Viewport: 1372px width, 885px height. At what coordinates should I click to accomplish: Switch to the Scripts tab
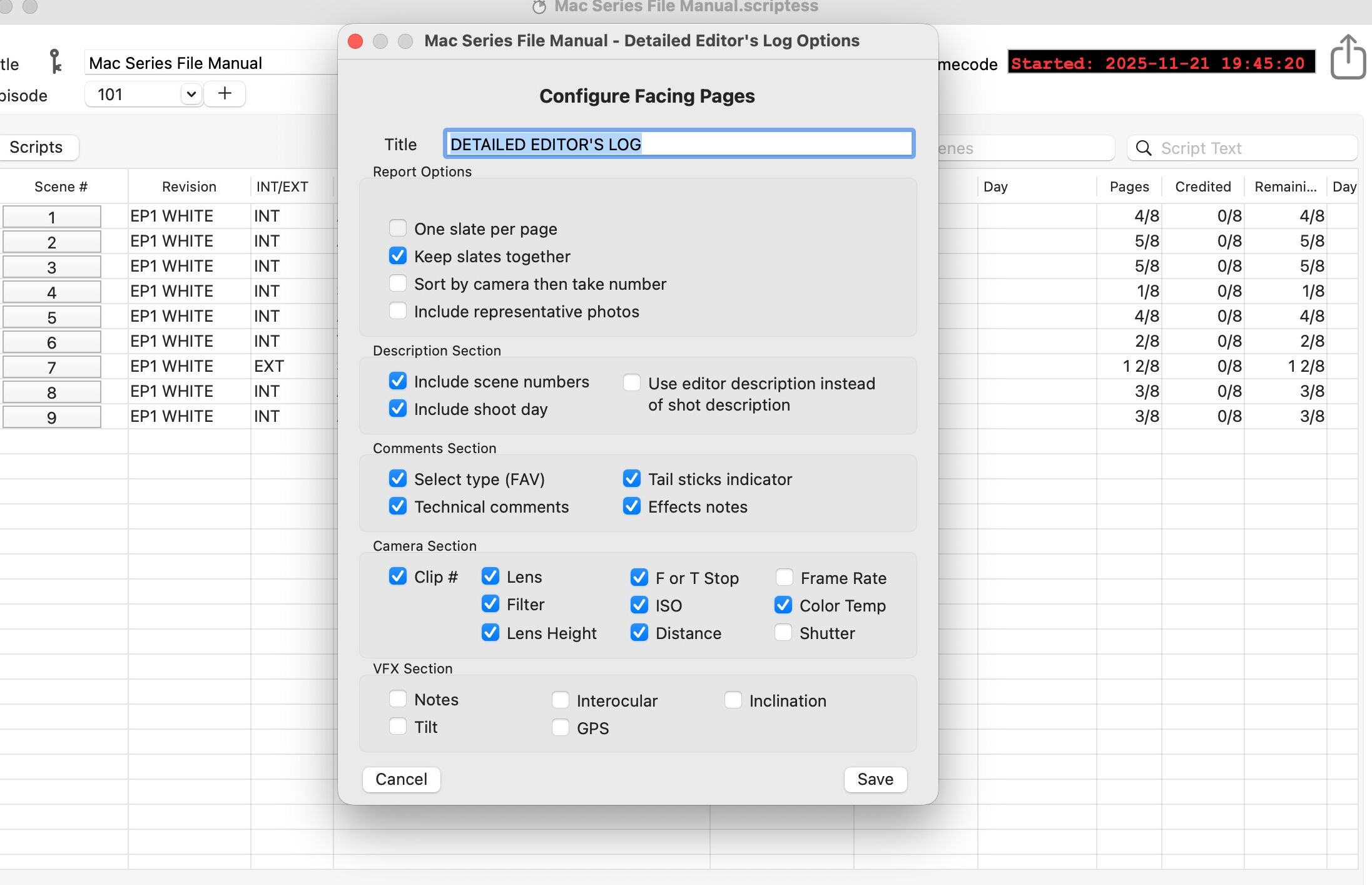coord(36,147)
